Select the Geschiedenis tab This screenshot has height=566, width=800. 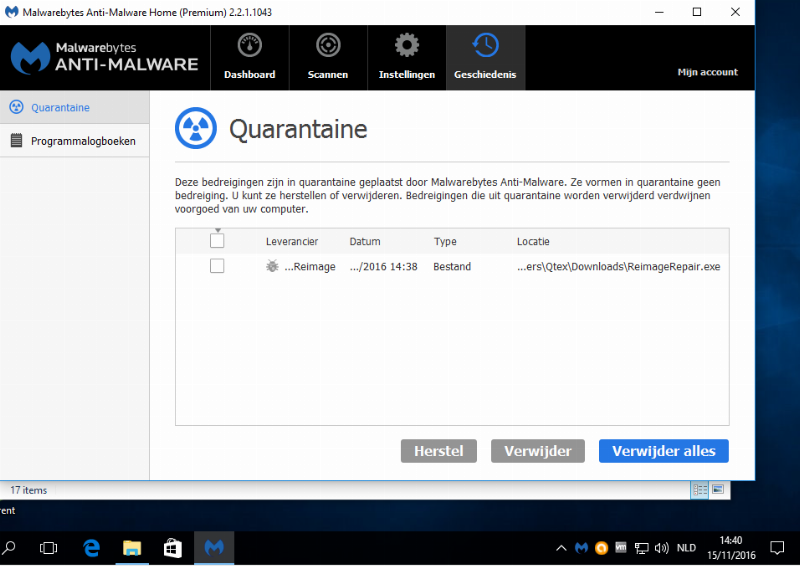point(485,58)
